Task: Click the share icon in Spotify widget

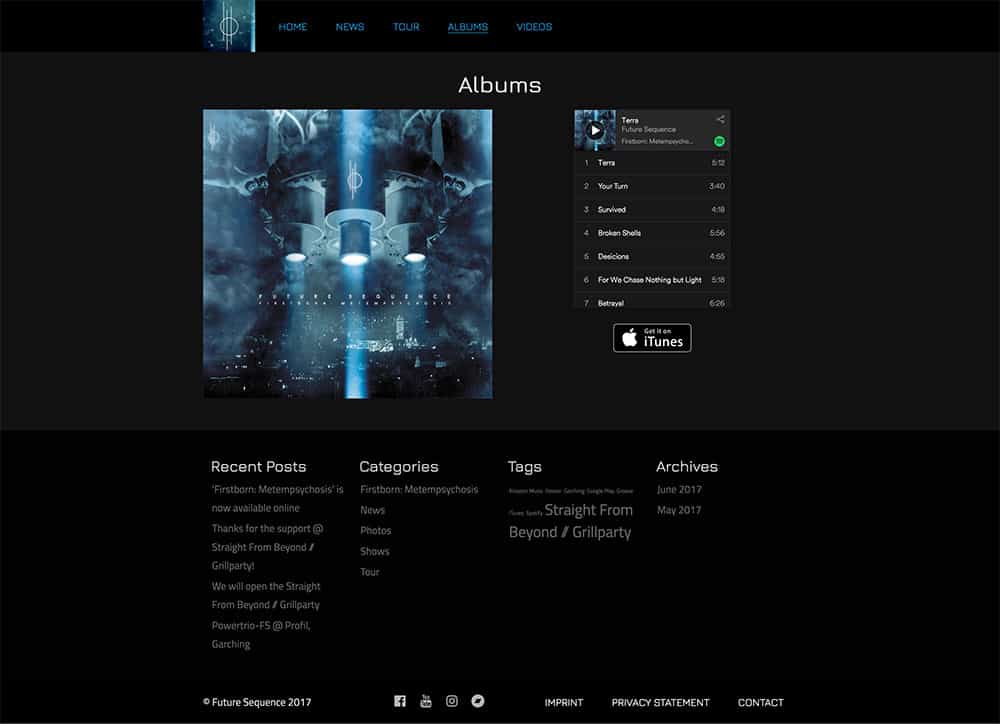Action: [x=720, y=119]
